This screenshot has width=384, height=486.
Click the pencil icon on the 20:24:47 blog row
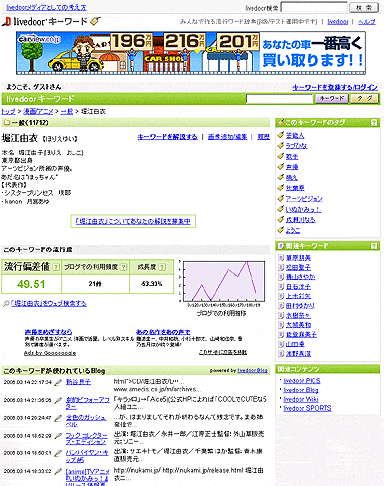point(58,418)
